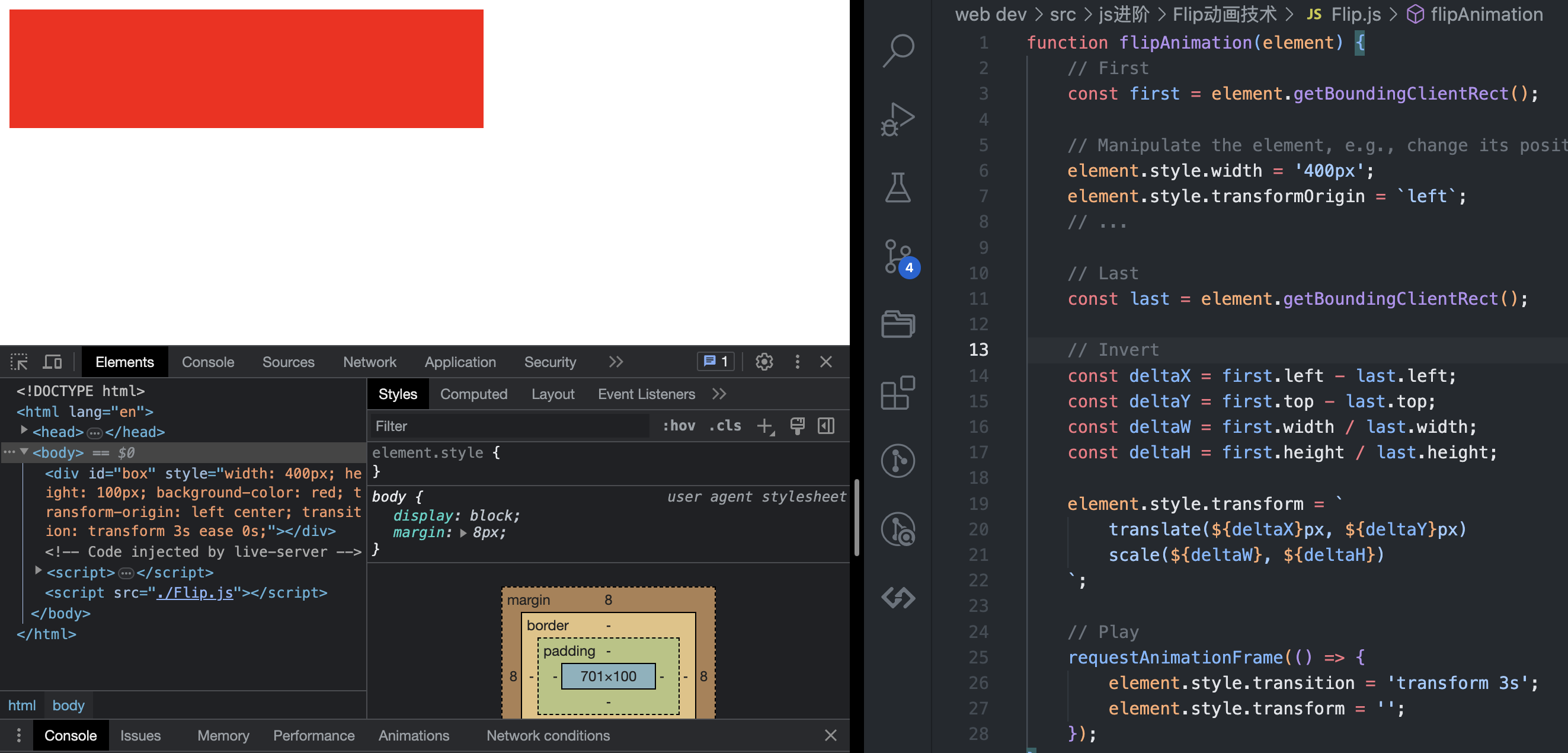Expand the margin shorthand property triangle
The image size is (1568, 753).
pos(463,533)
